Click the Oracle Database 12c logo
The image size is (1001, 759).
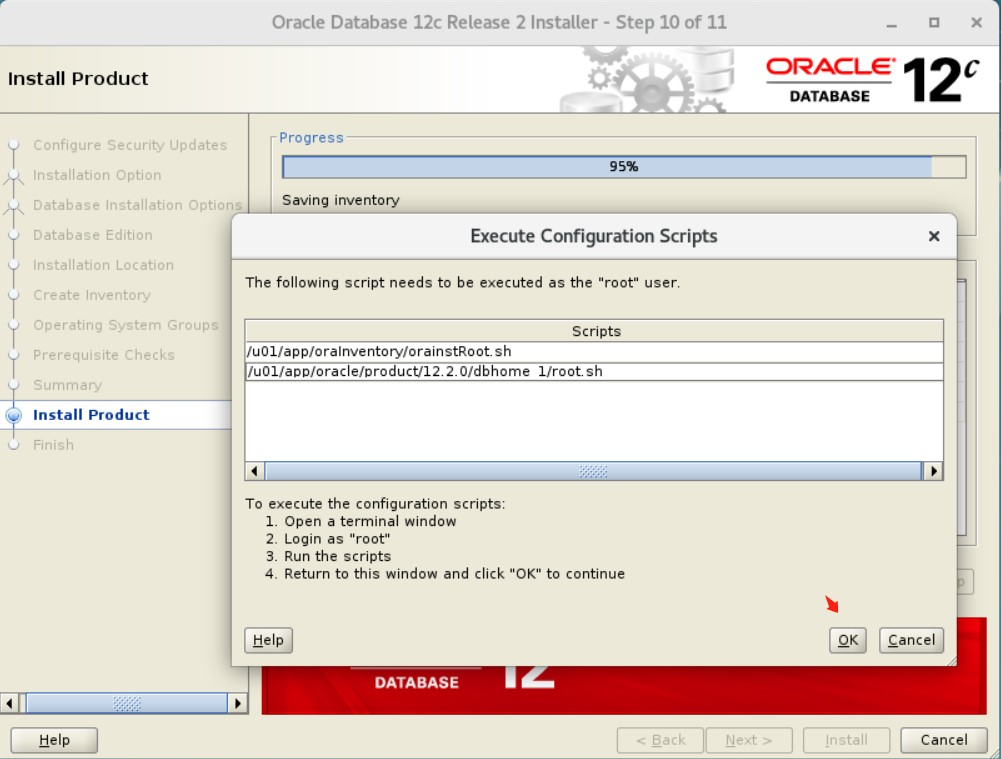click(x=872, y=80)
